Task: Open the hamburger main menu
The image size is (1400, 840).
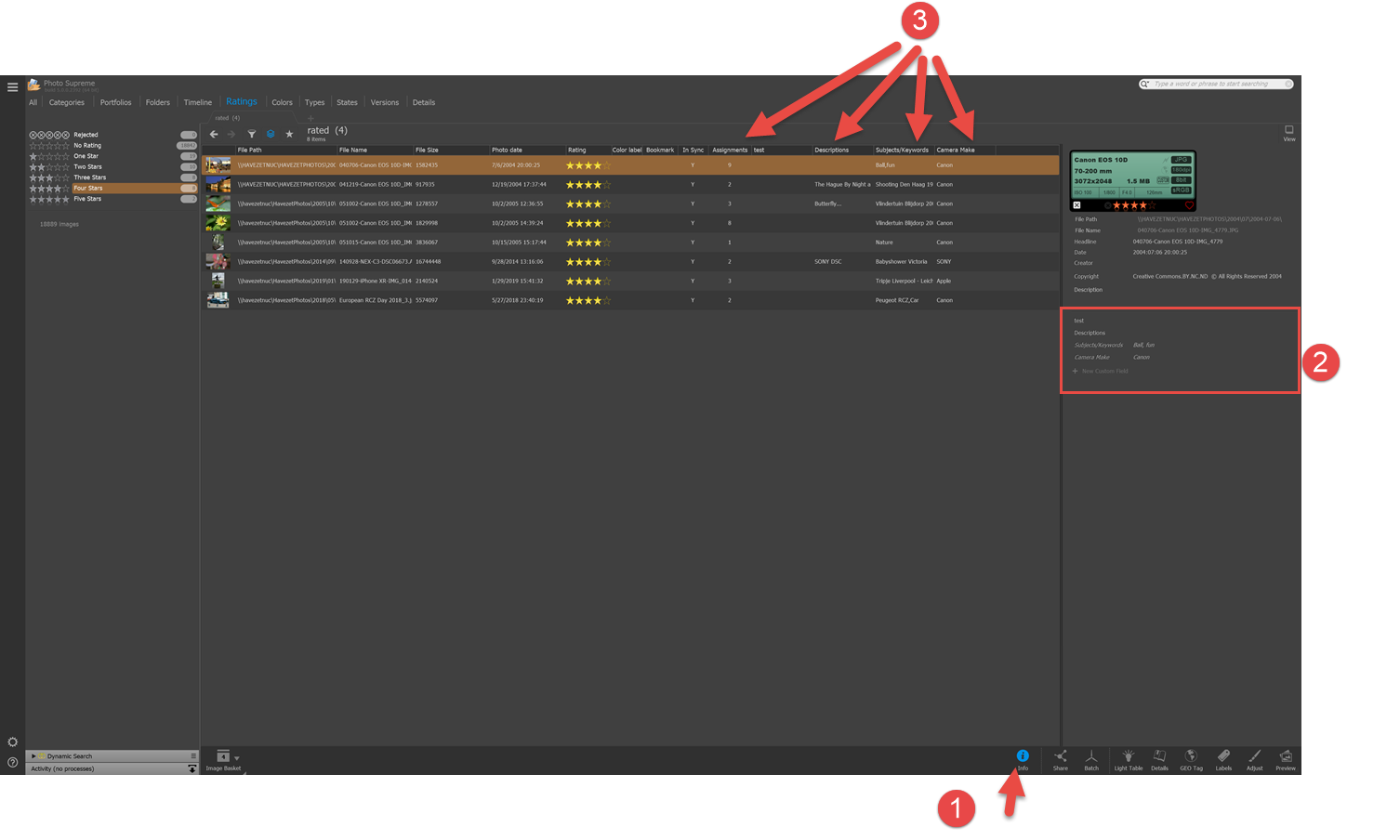Action: click(12, 87)
